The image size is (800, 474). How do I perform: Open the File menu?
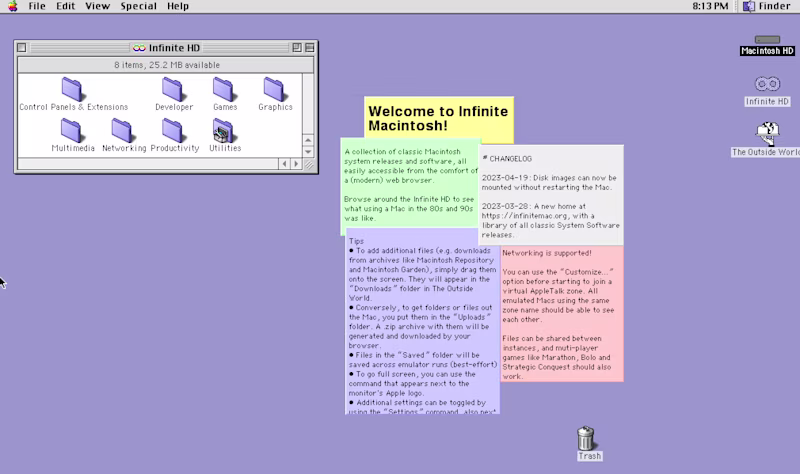coord(37,6)
